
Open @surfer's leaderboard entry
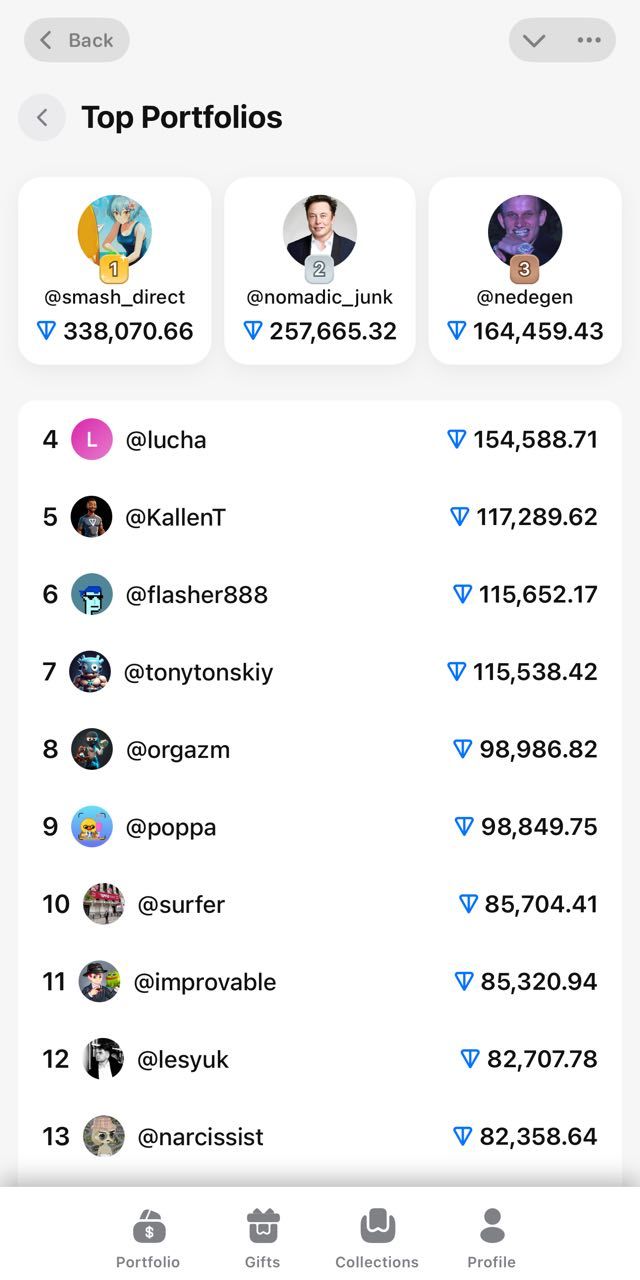[320, 904]
